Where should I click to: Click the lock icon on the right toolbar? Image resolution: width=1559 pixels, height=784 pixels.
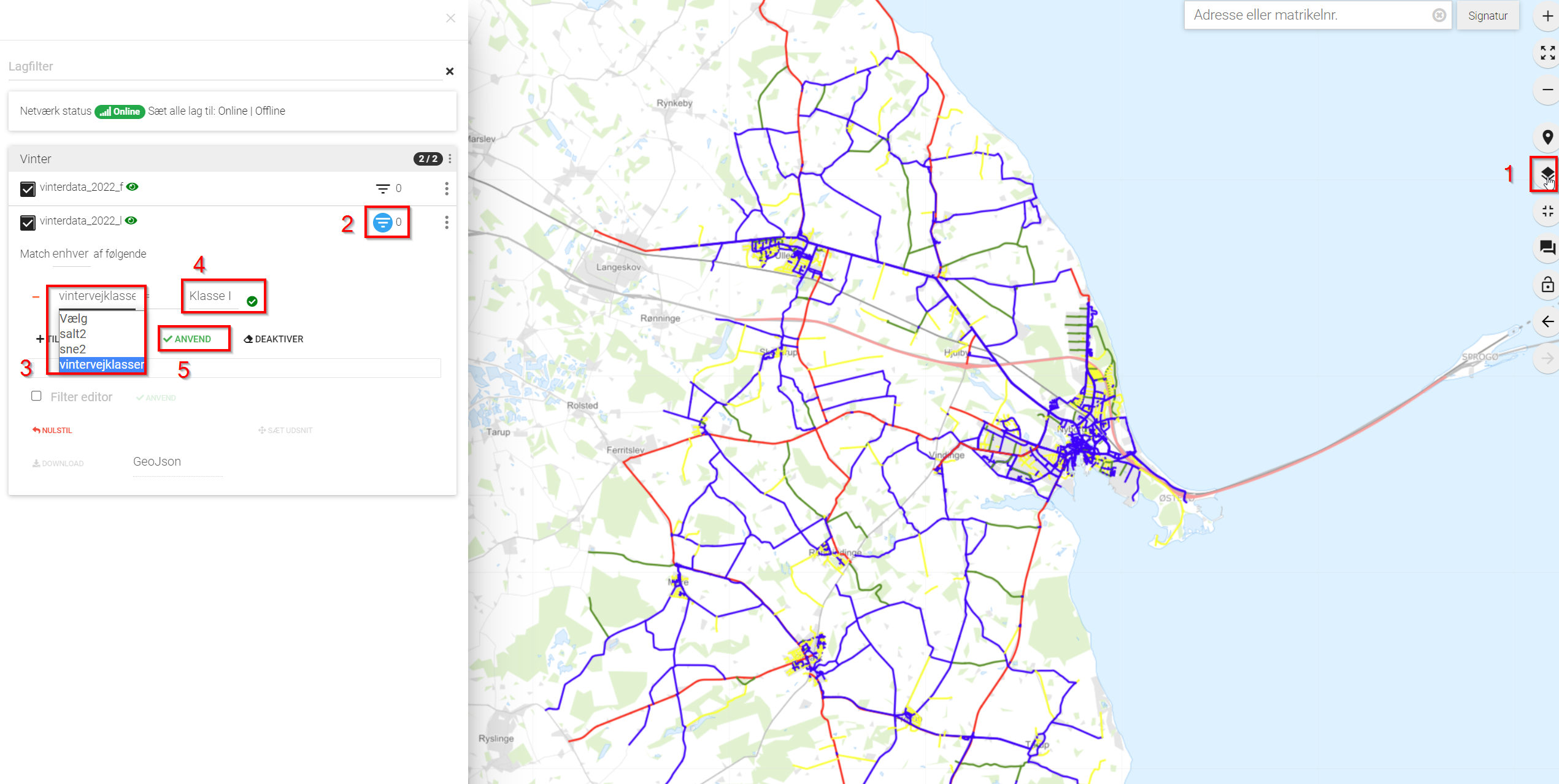tap(1547, 285)
